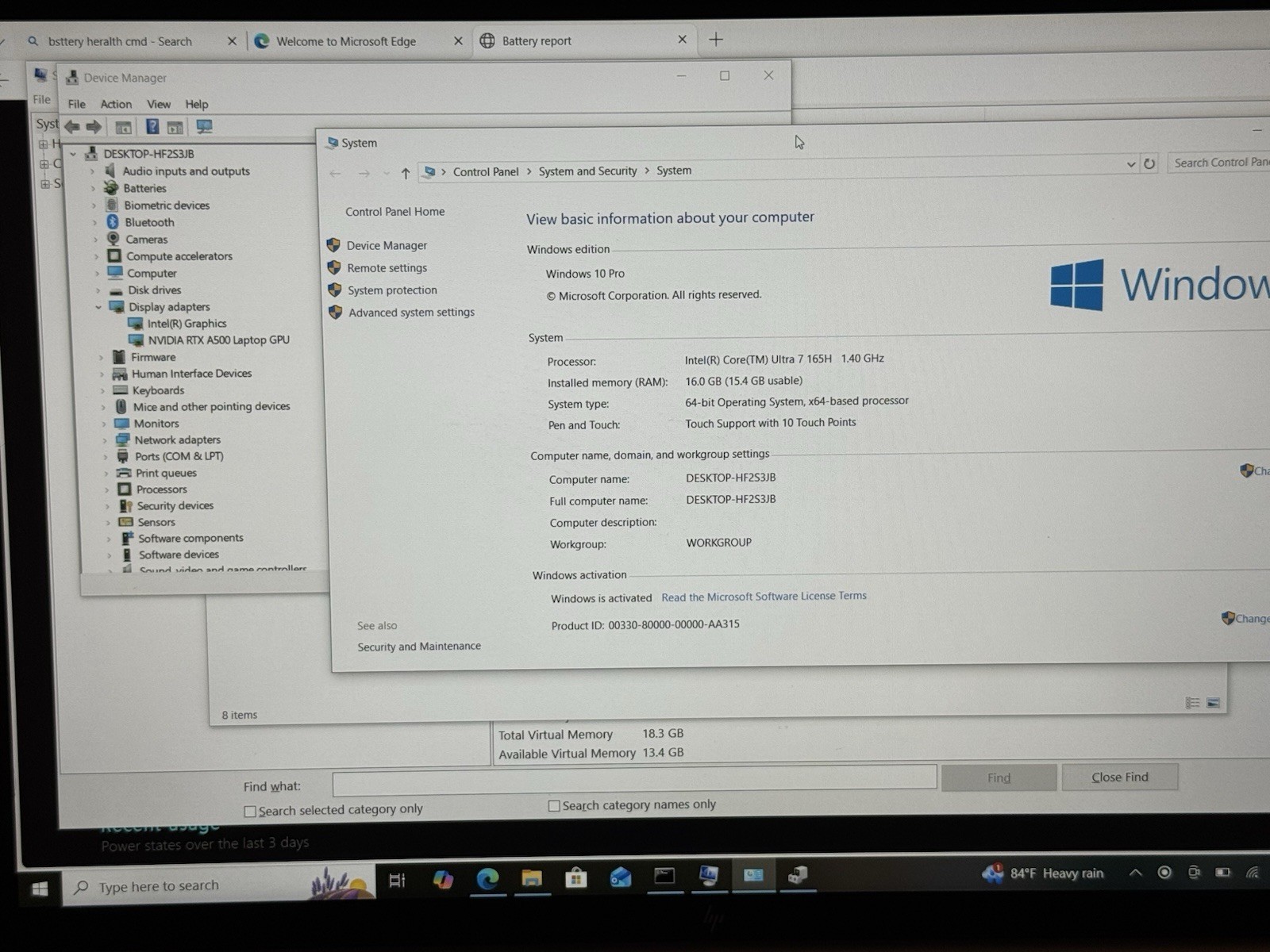This screenshot has height=952, width=1270.
Task: Select NVIDIA RTX A500 Laptop GPU
Action: (218, 340)
